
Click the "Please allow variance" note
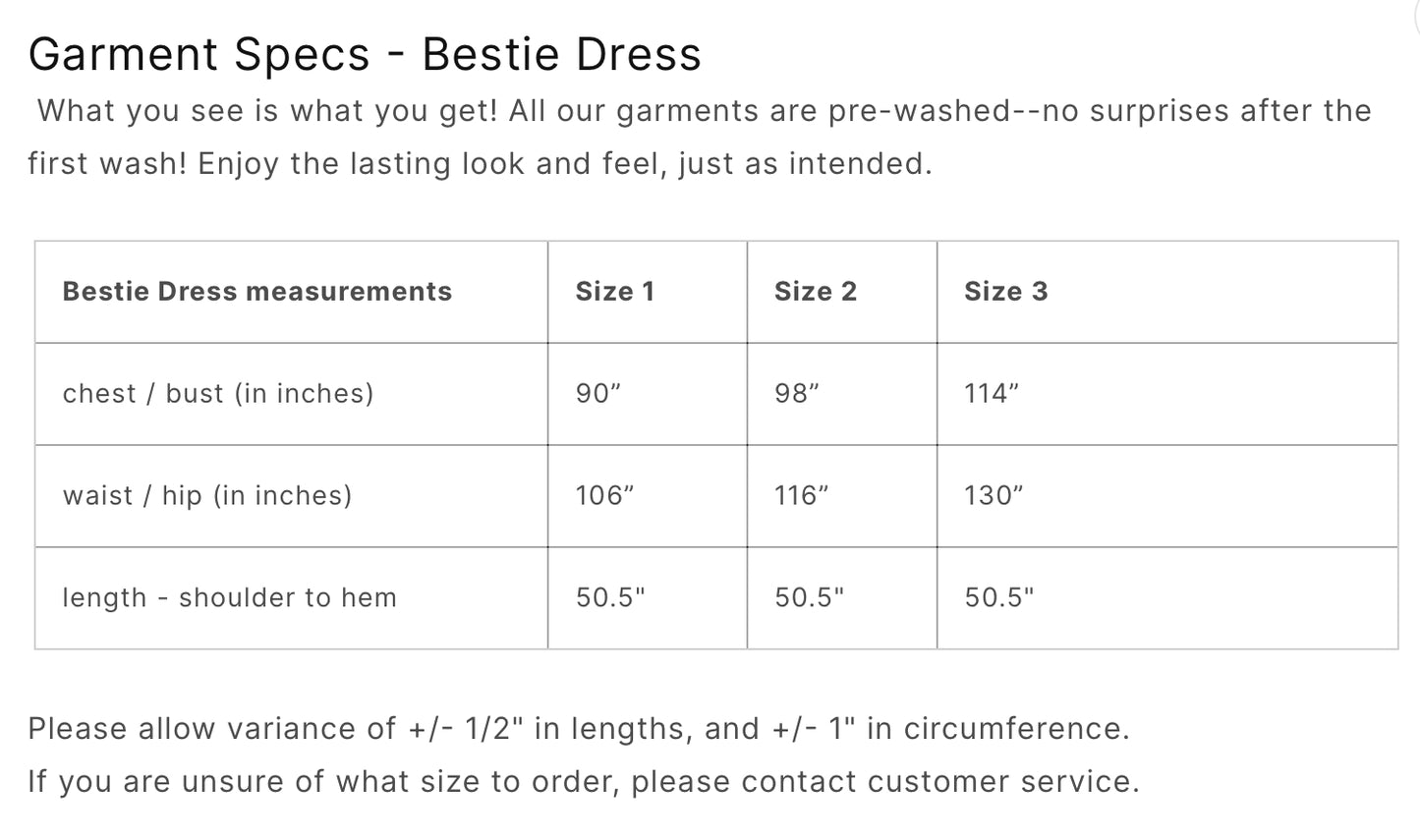click(x=578, y=729)
